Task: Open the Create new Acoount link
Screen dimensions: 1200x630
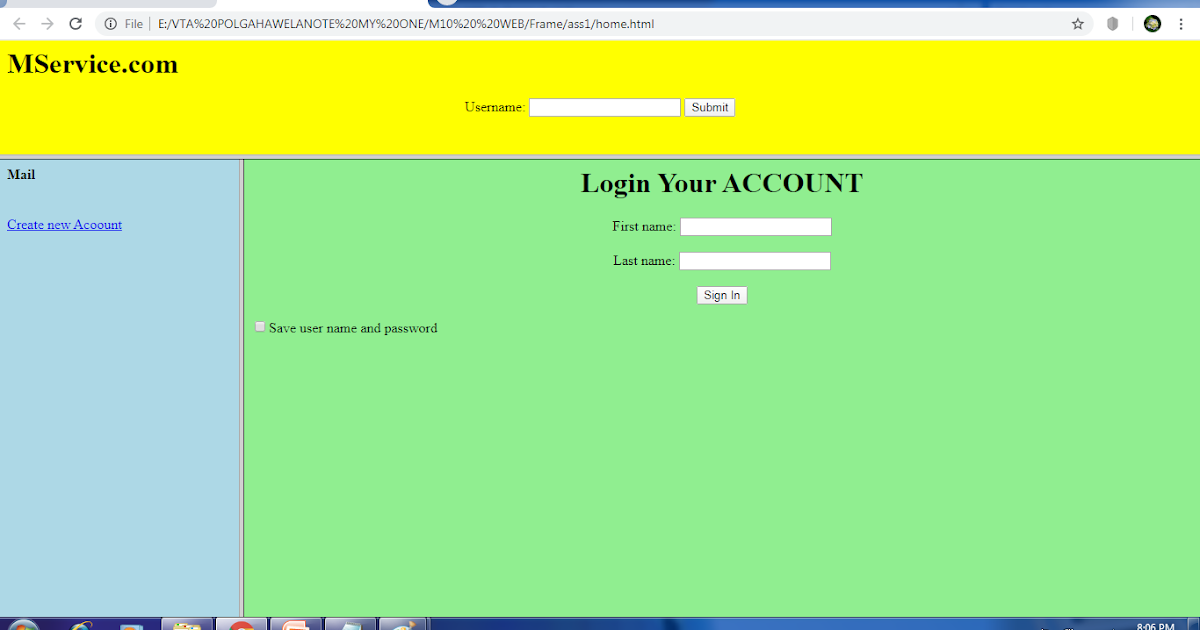Action: click(64, 224)
